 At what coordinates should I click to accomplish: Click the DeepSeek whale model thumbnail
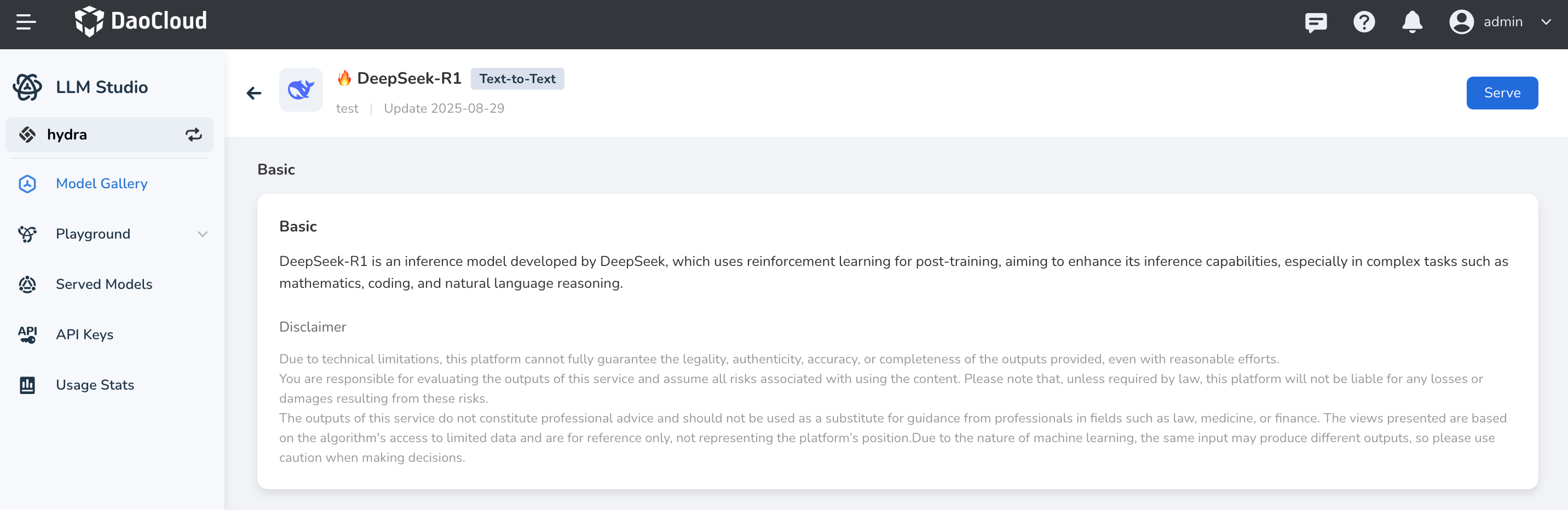(x=301, y=90)
